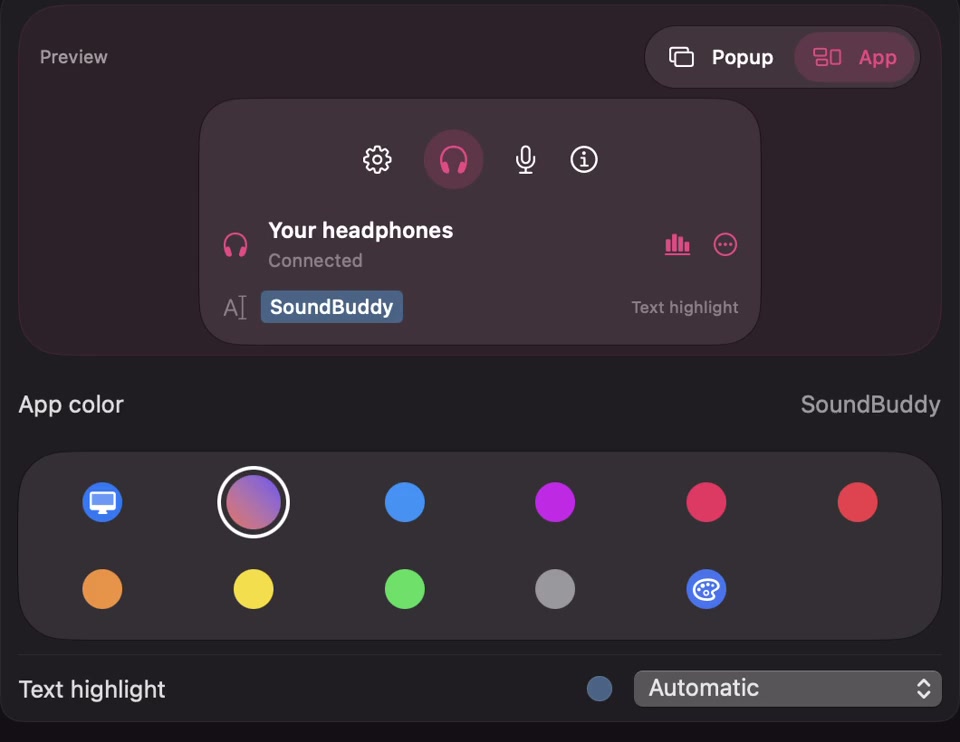Click the highlighted SoundBuddy text sample

332,307
